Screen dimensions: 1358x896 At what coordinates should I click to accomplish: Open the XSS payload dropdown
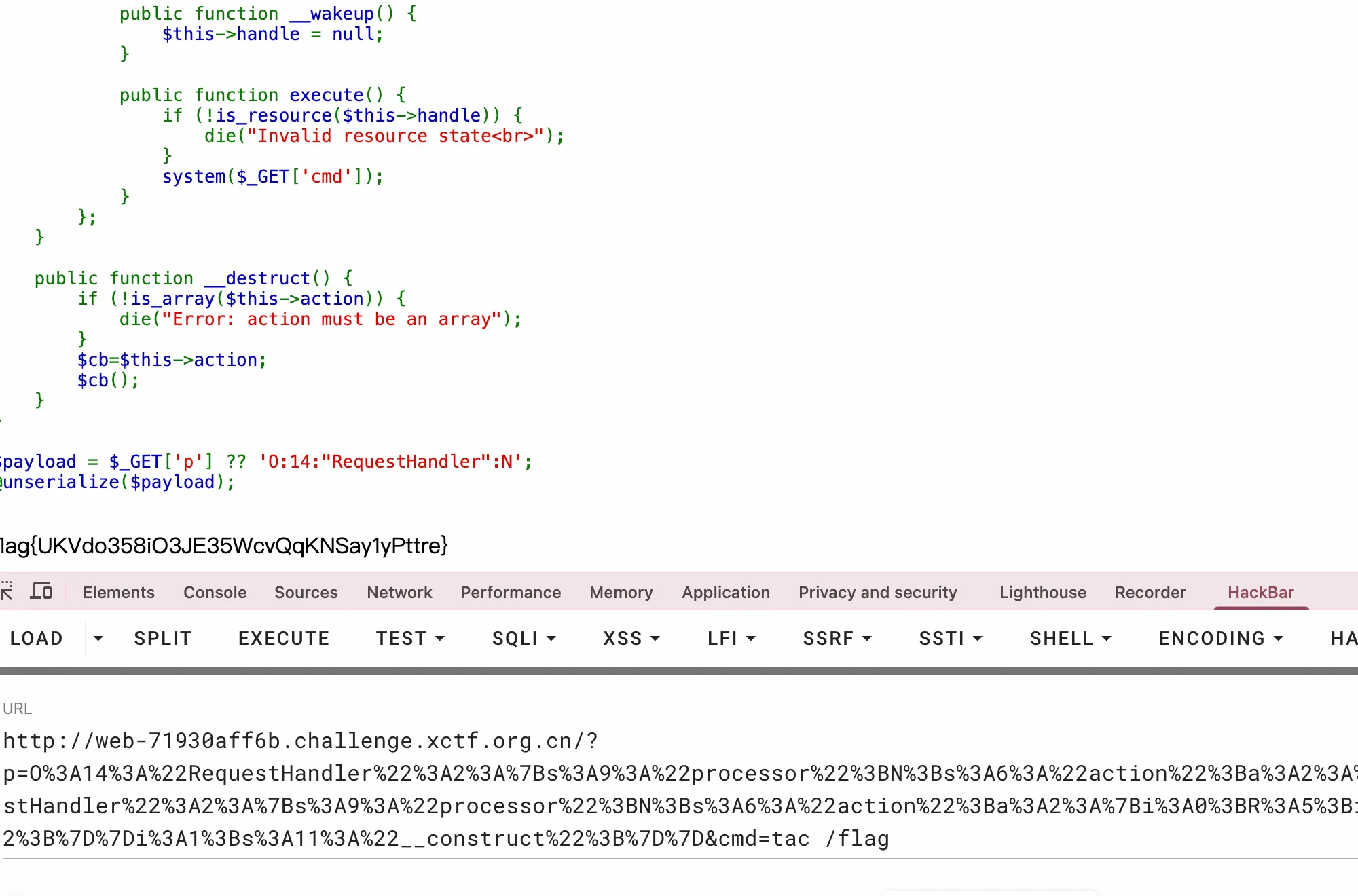click(631, 639)
